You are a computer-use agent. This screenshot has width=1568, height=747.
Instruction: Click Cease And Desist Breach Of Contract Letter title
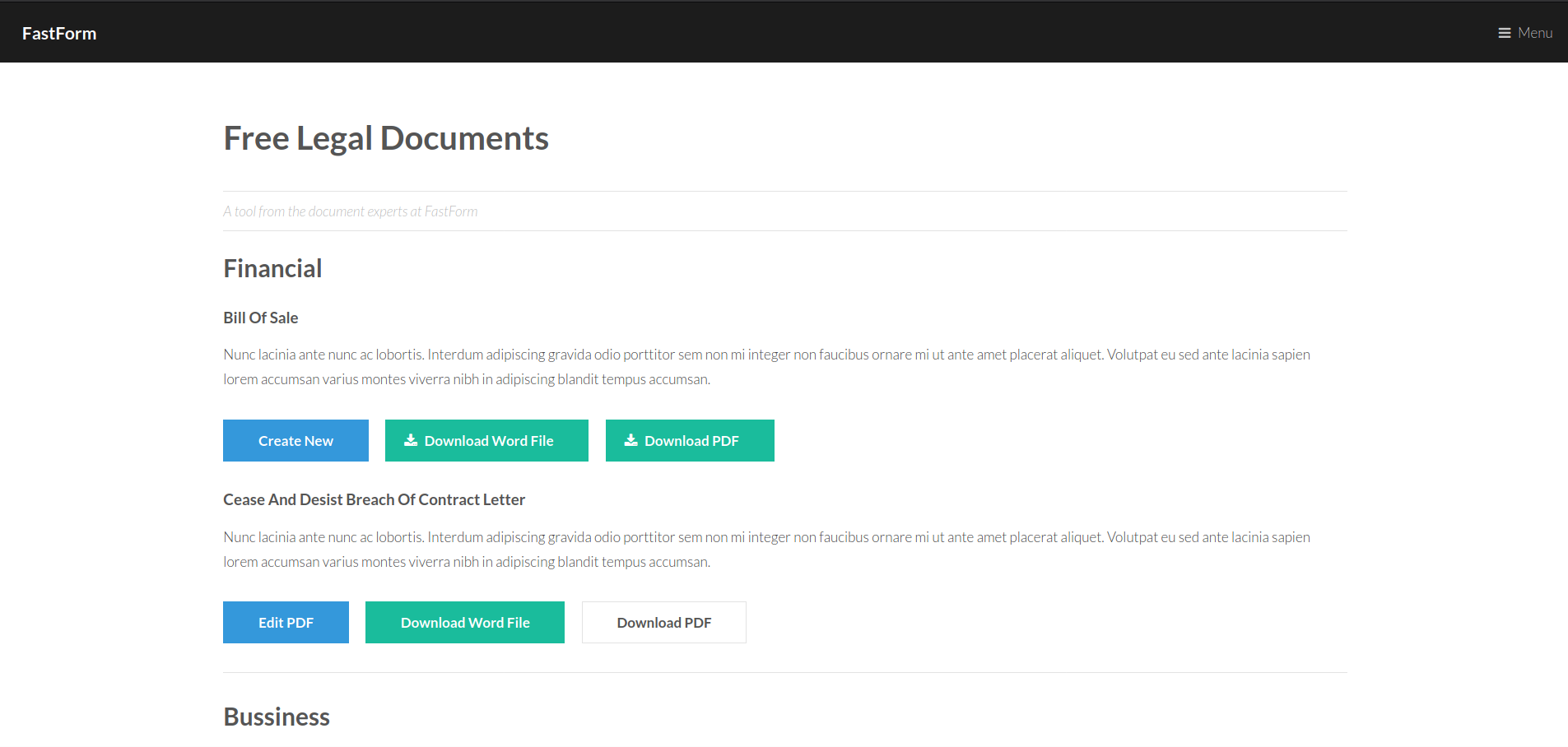[x=374, y=499]
